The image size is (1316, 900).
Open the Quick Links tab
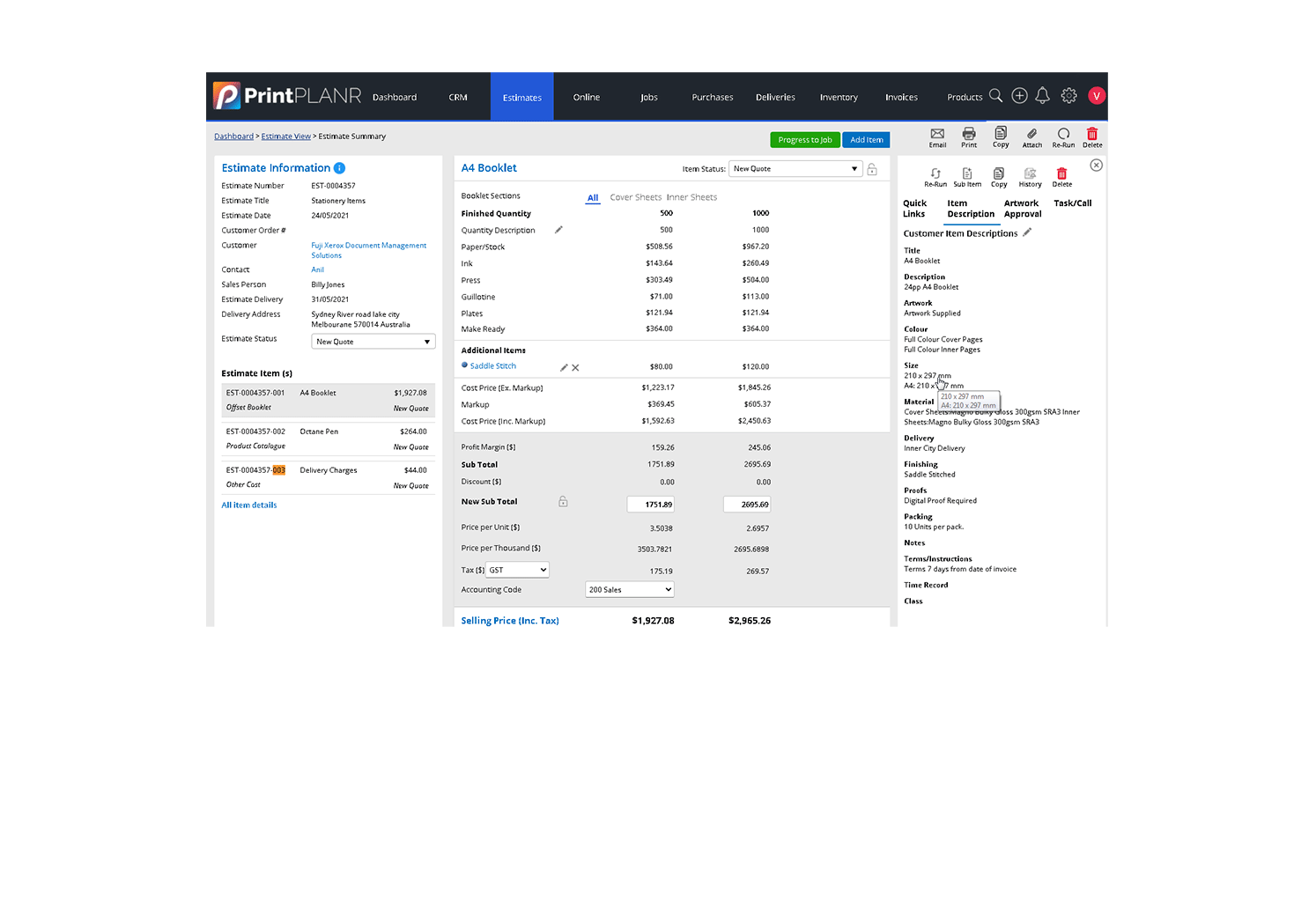click(914, 209)
